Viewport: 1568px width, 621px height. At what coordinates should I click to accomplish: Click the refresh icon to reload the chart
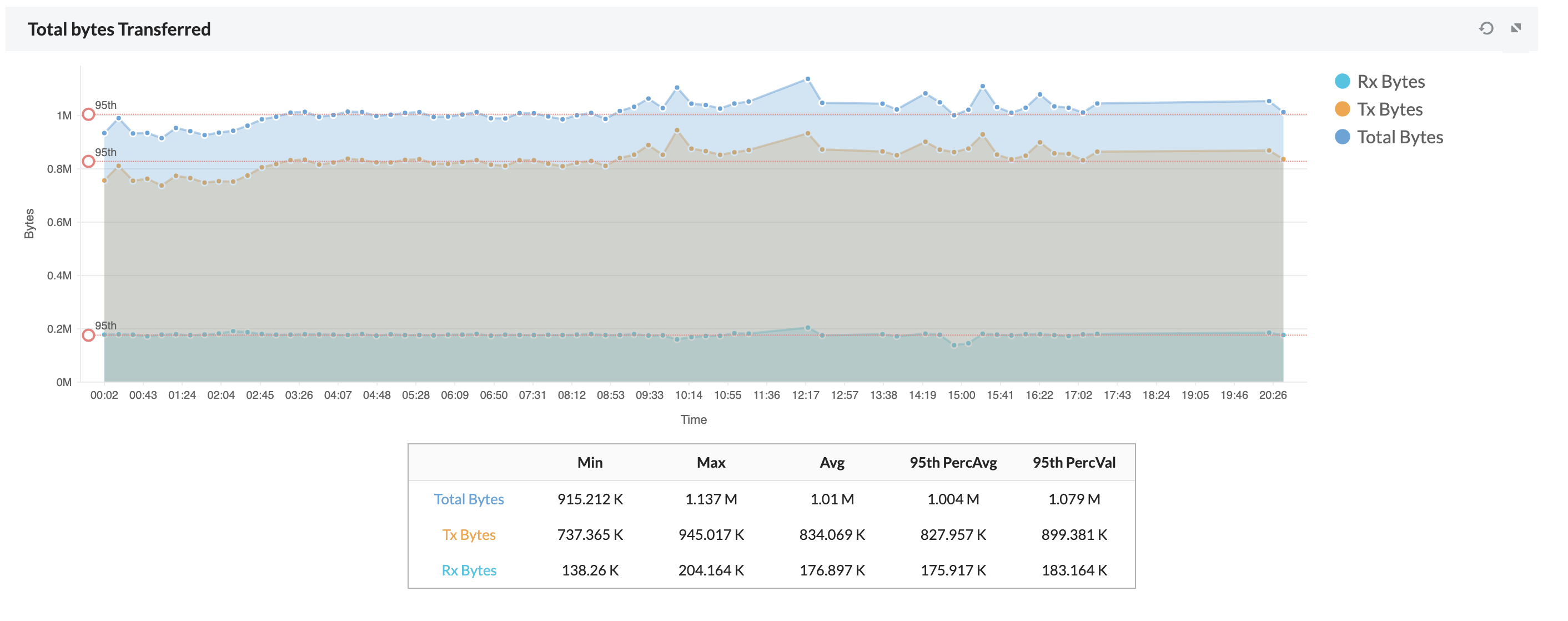click(1486, 29)
